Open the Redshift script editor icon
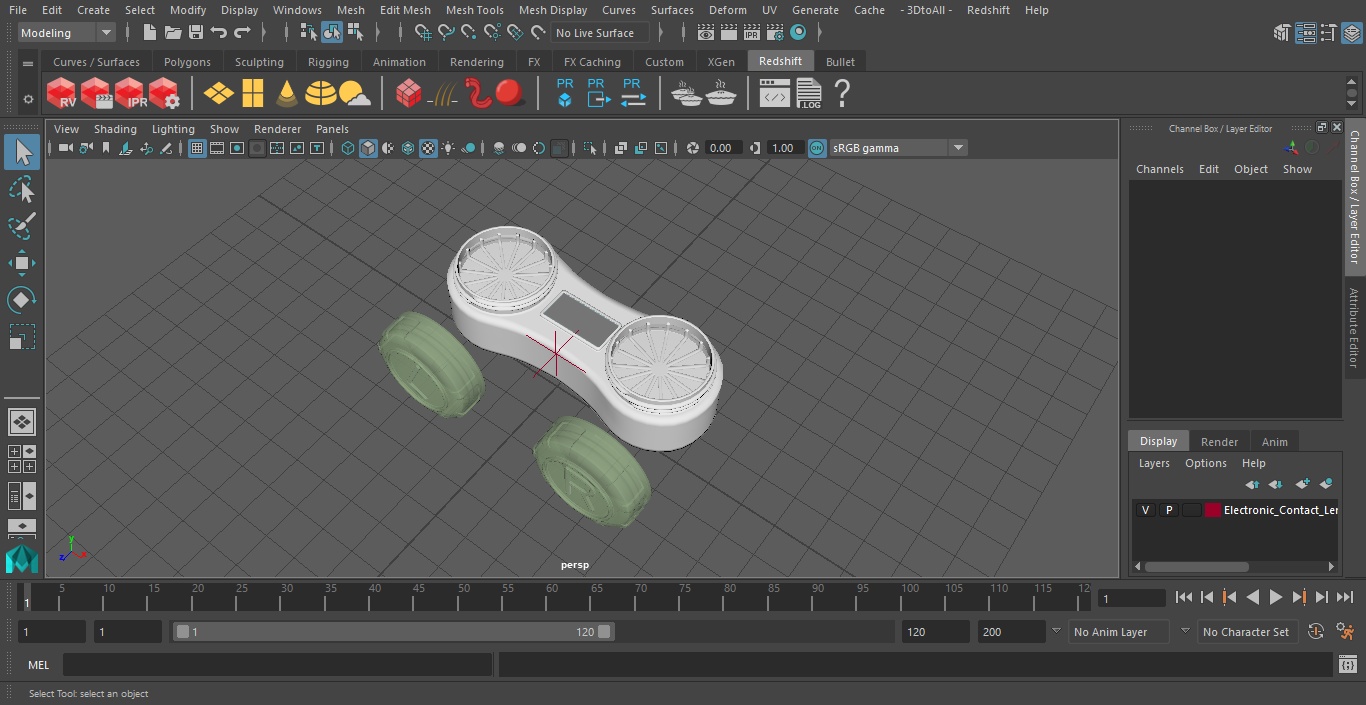 (775, 94)
